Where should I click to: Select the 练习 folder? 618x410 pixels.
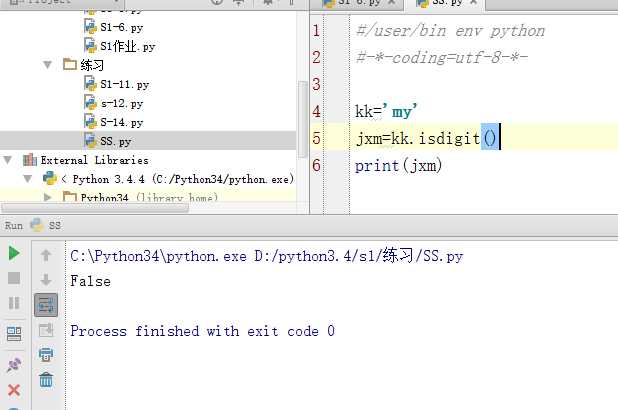pyautogui.click(x=92, y=65)
